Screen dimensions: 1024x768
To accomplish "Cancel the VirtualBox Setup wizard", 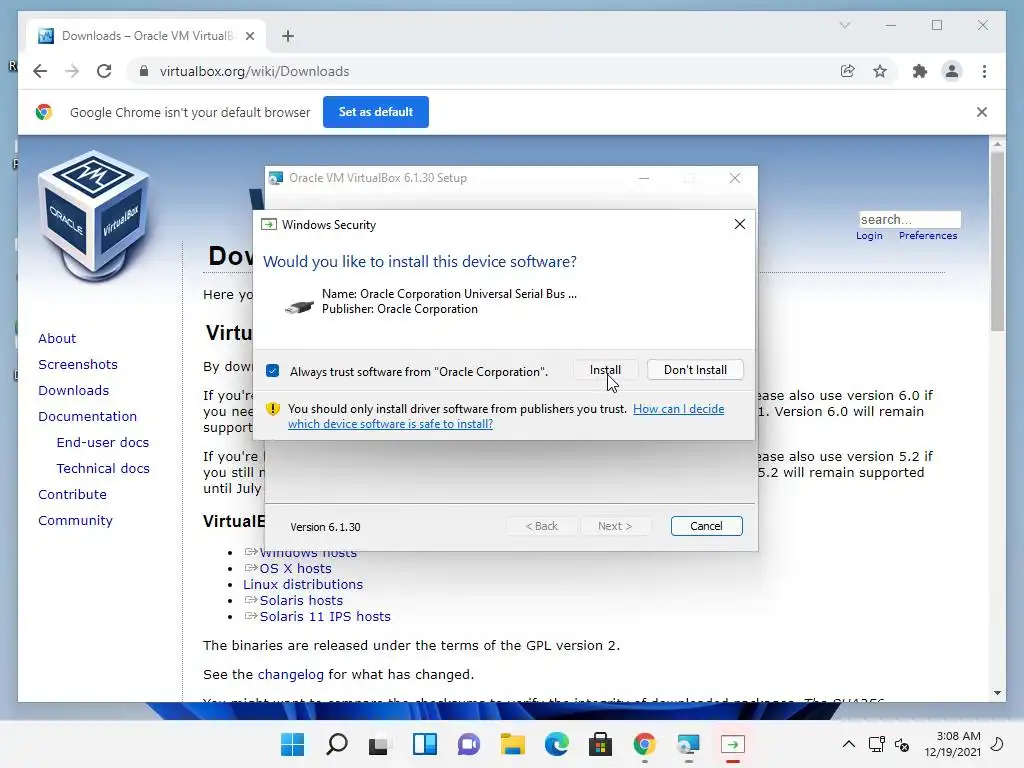I will click(706, 526).
